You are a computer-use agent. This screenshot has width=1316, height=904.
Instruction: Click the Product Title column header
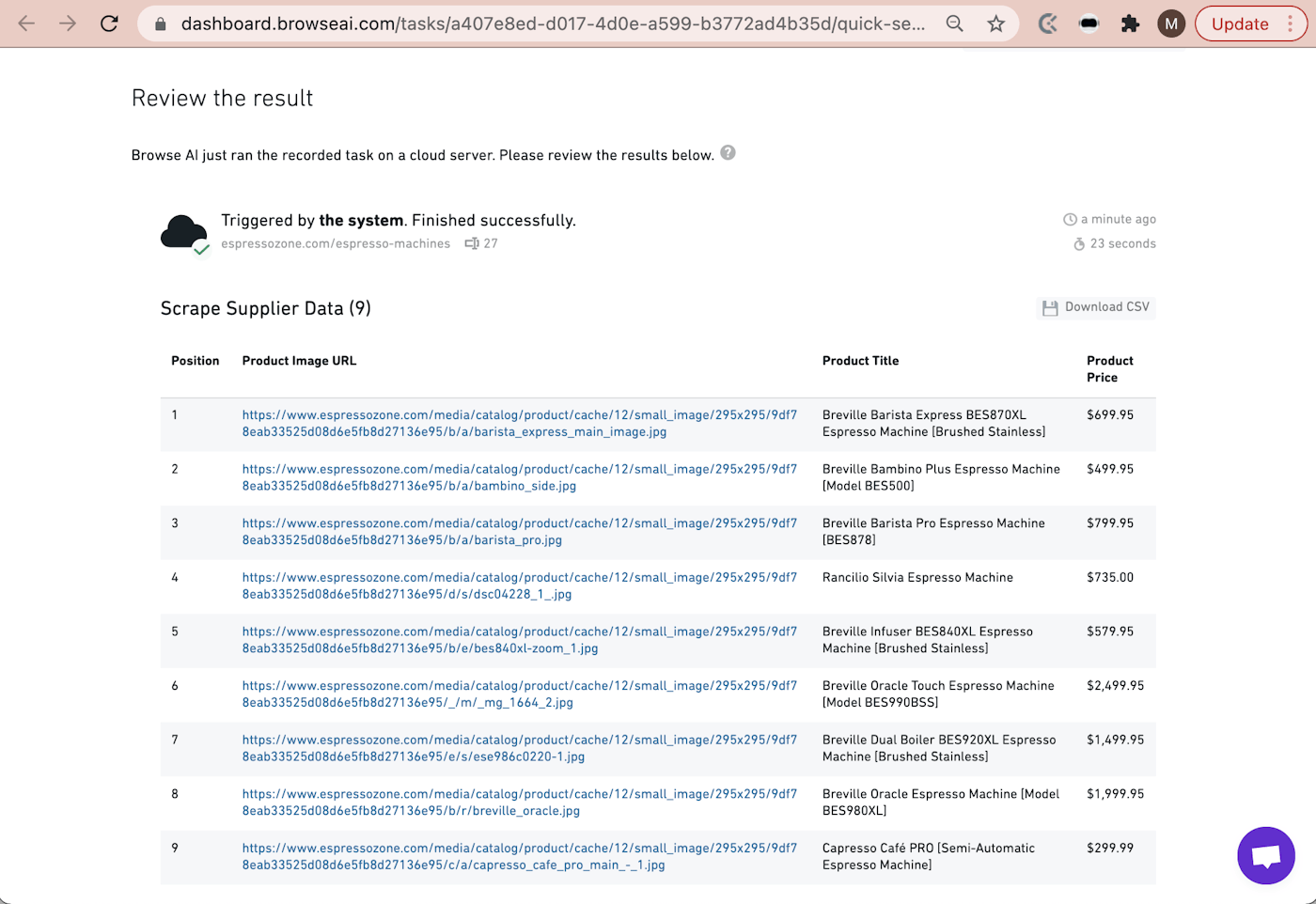[860, 361]
